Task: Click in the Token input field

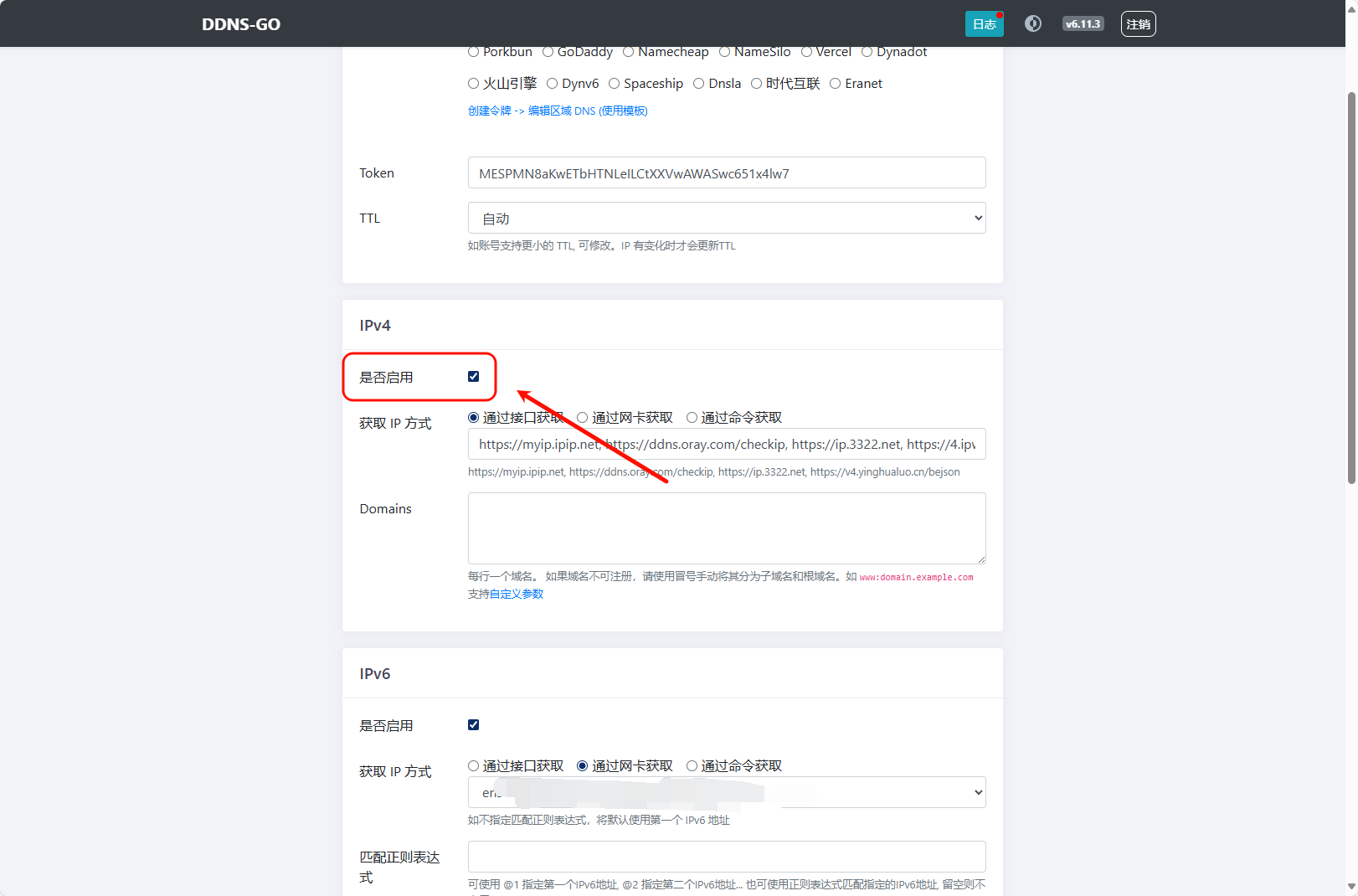Action: pos(726,173)
